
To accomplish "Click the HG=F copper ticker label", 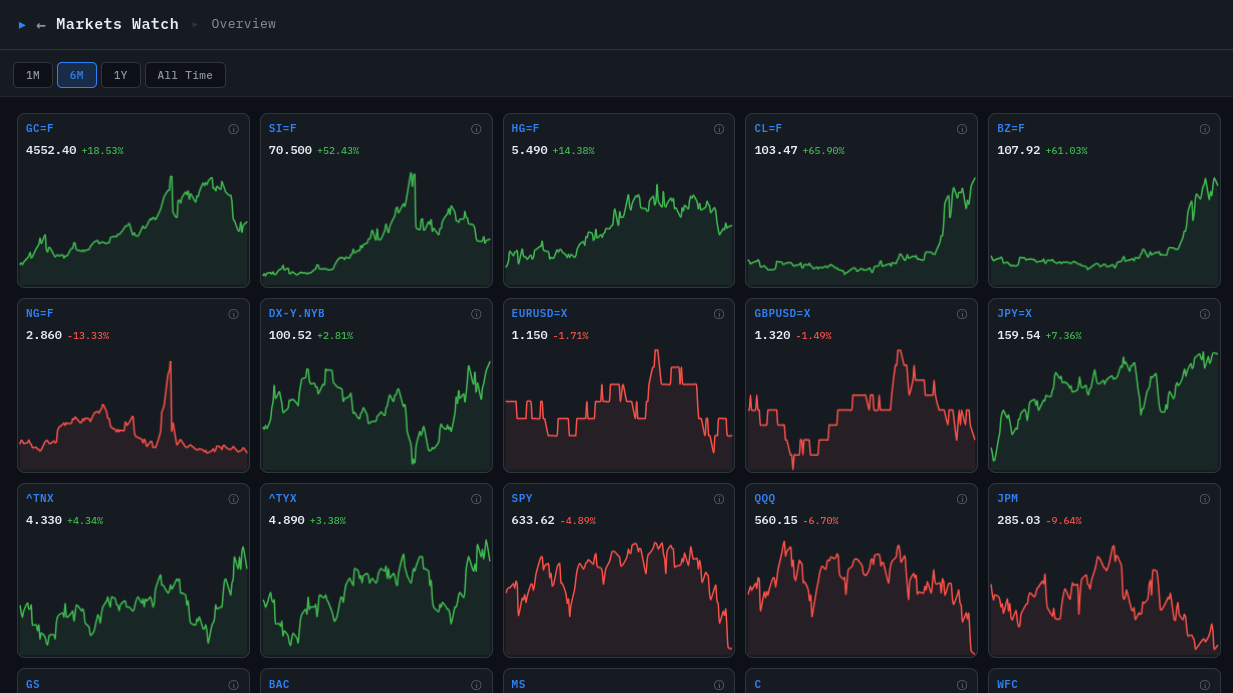I will pos(525,129).
